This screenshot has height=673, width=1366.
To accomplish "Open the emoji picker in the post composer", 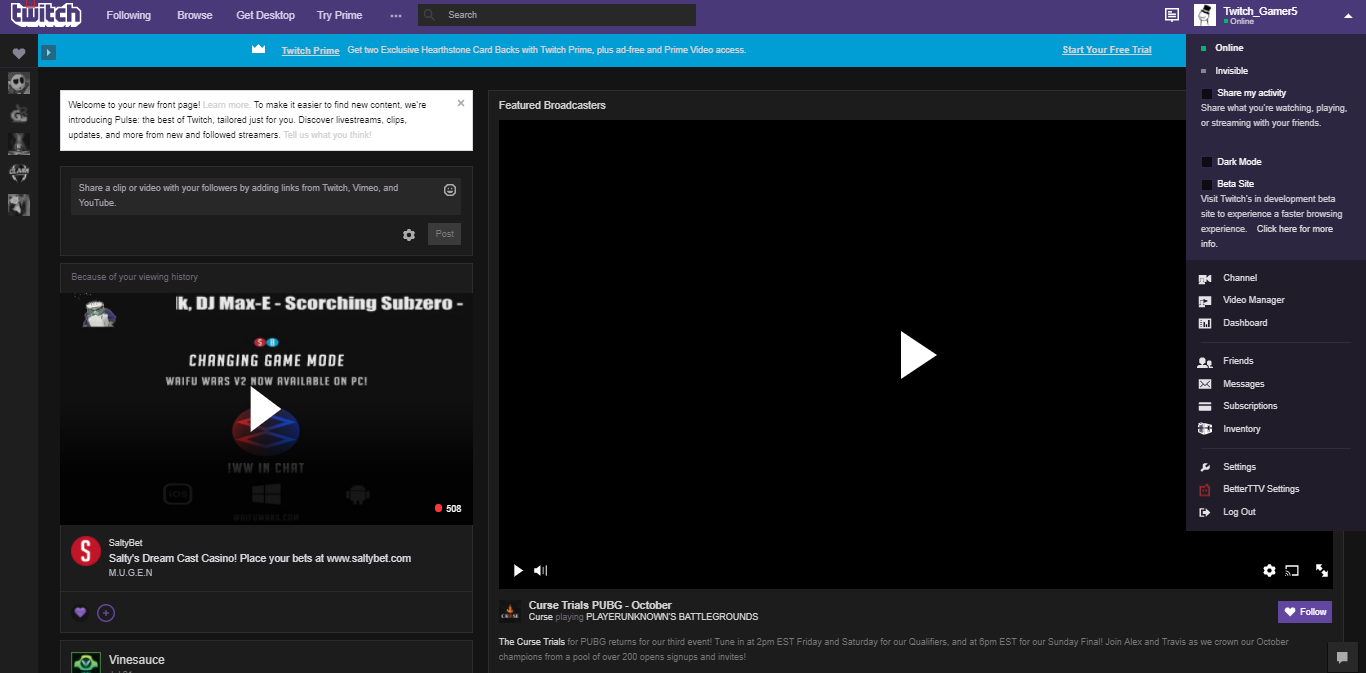I will tap(450, 190).
